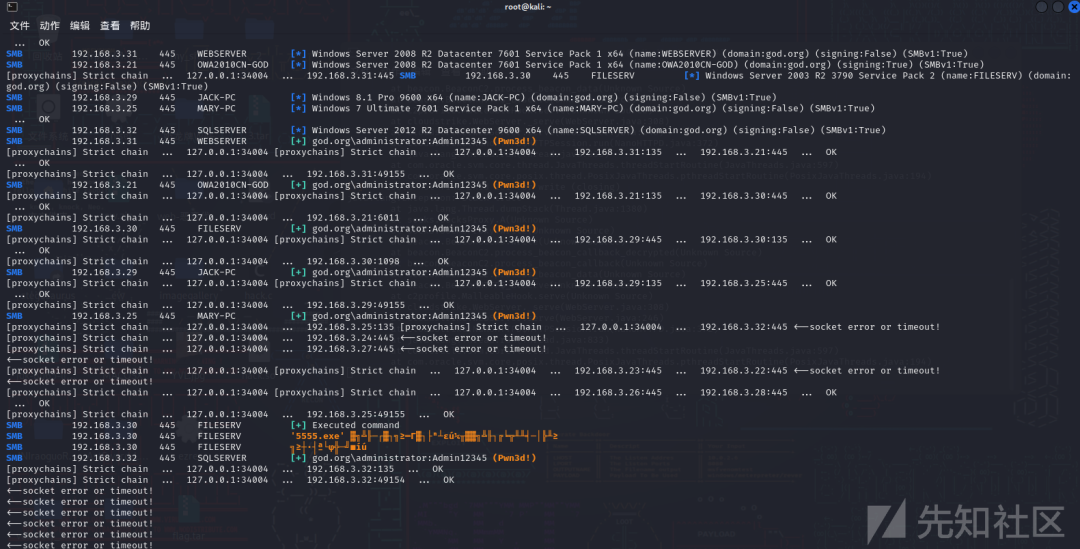Click address "192.168.3.25:49155"
1080x549 pixels.
[355, 415]
